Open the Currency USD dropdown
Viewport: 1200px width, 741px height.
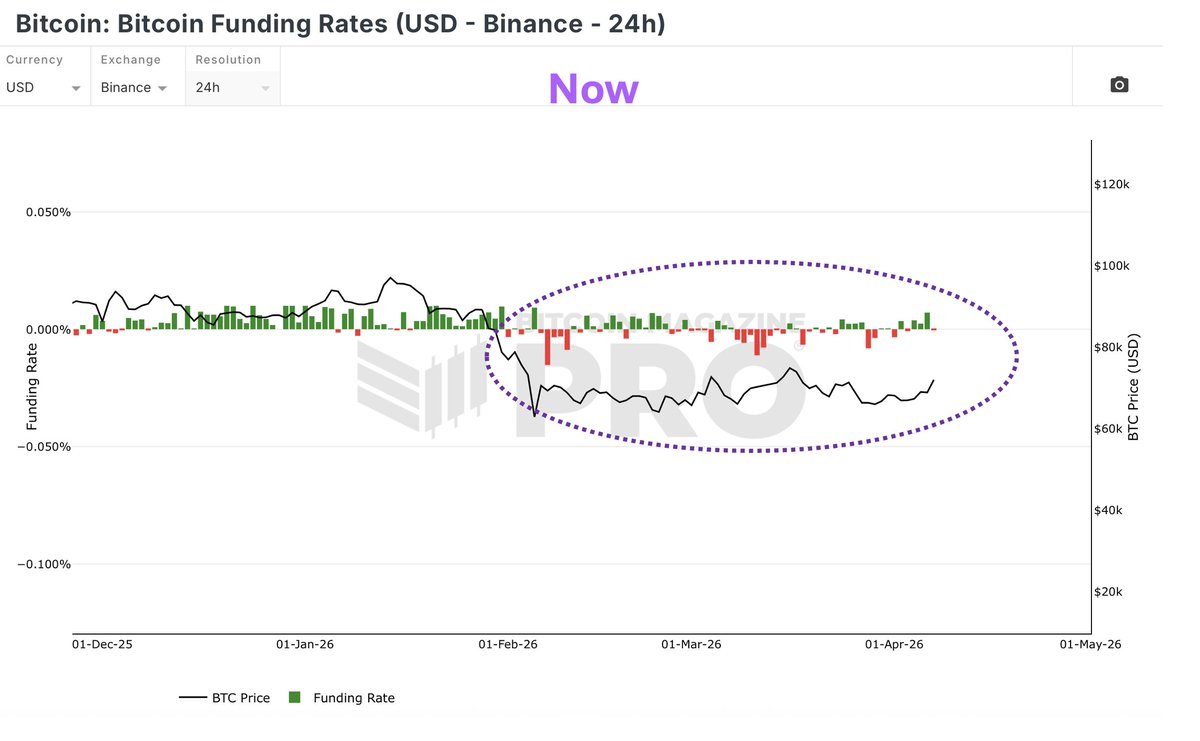point(44,87)
